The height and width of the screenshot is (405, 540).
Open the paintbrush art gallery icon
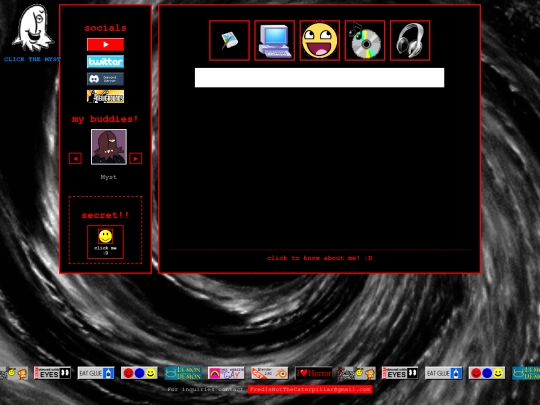click(229, 41)
